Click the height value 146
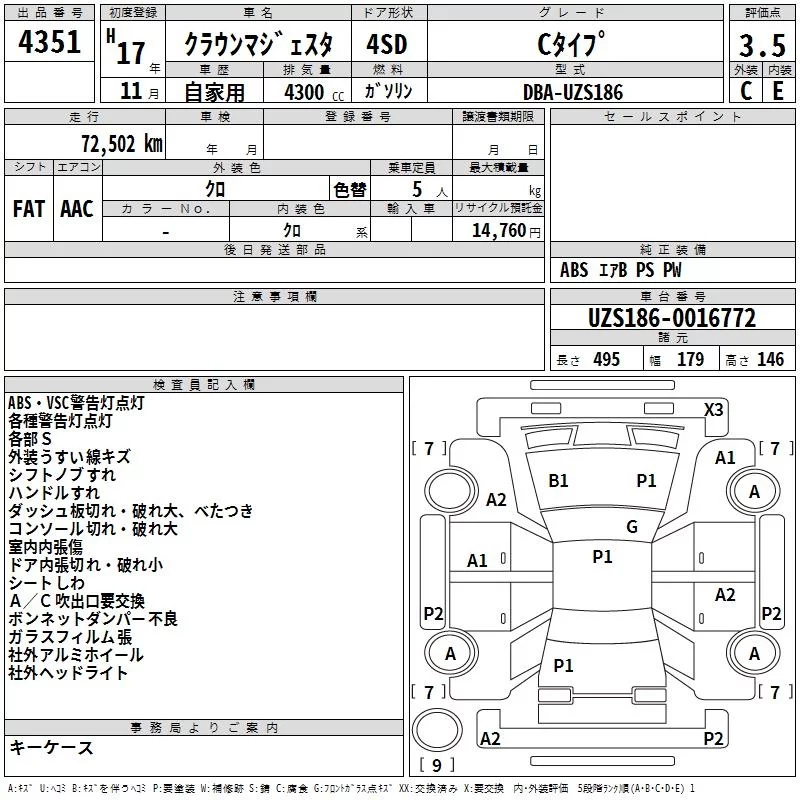 coord(770,359)
